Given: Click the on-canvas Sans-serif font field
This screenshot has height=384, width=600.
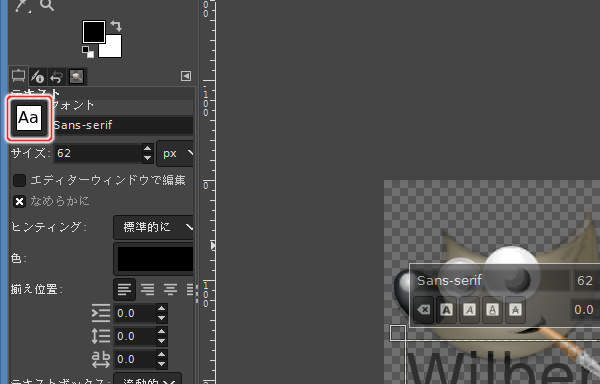Looking at the screenshot, I should pyautogui.click(x=492, y=280).
